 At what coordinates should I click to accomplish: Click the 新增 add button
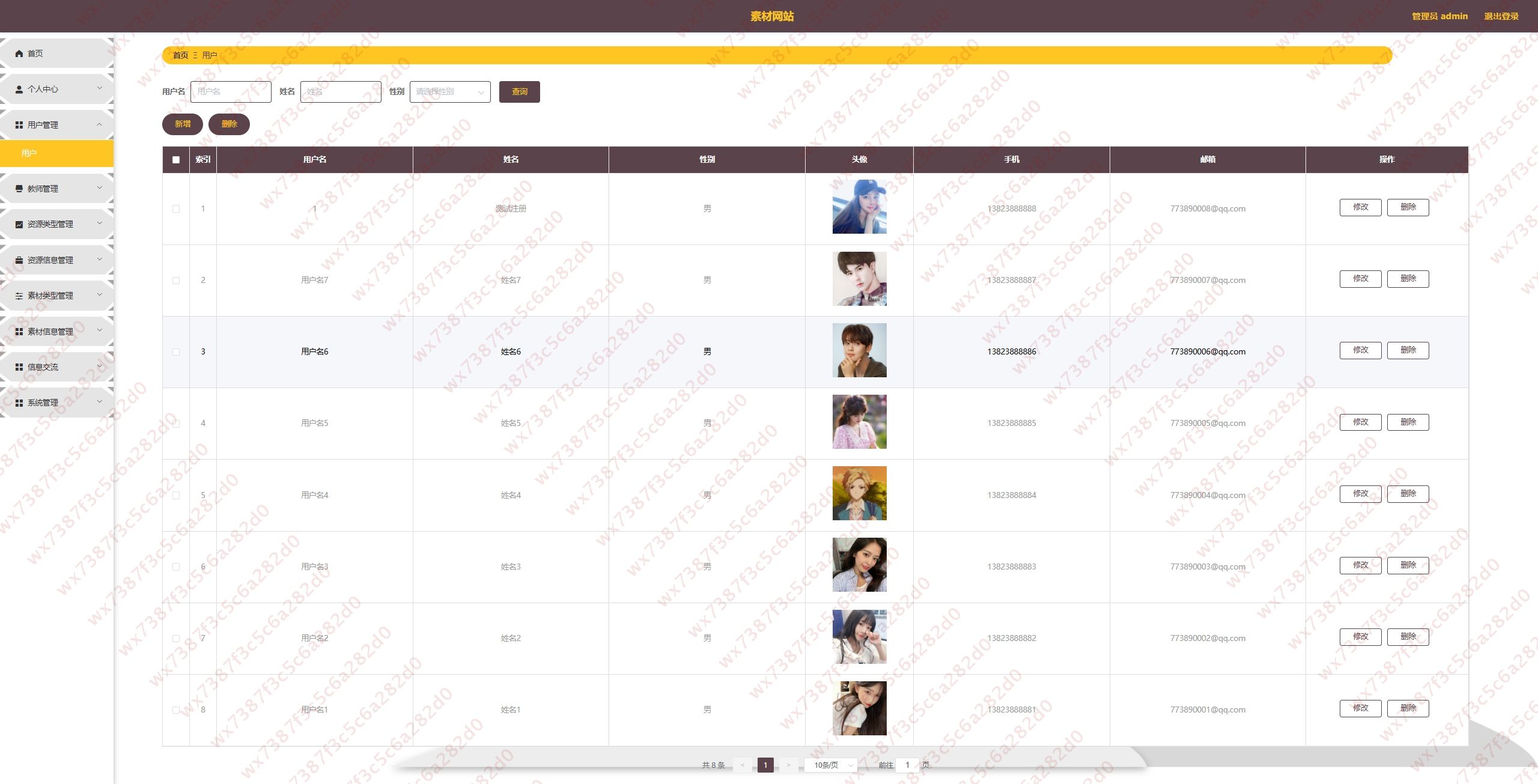[183, 124]
